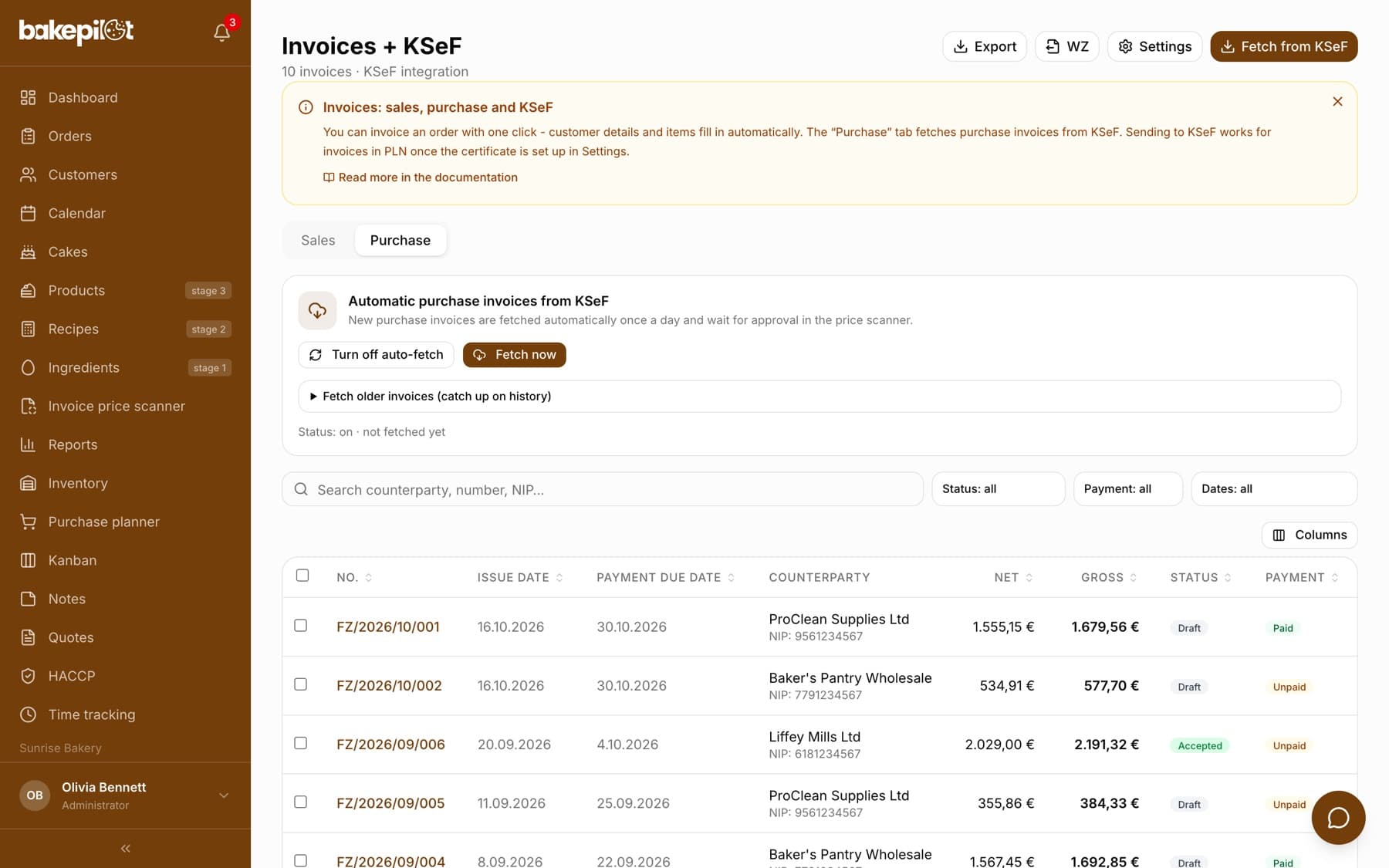Click the Export button

pos(985,46)
